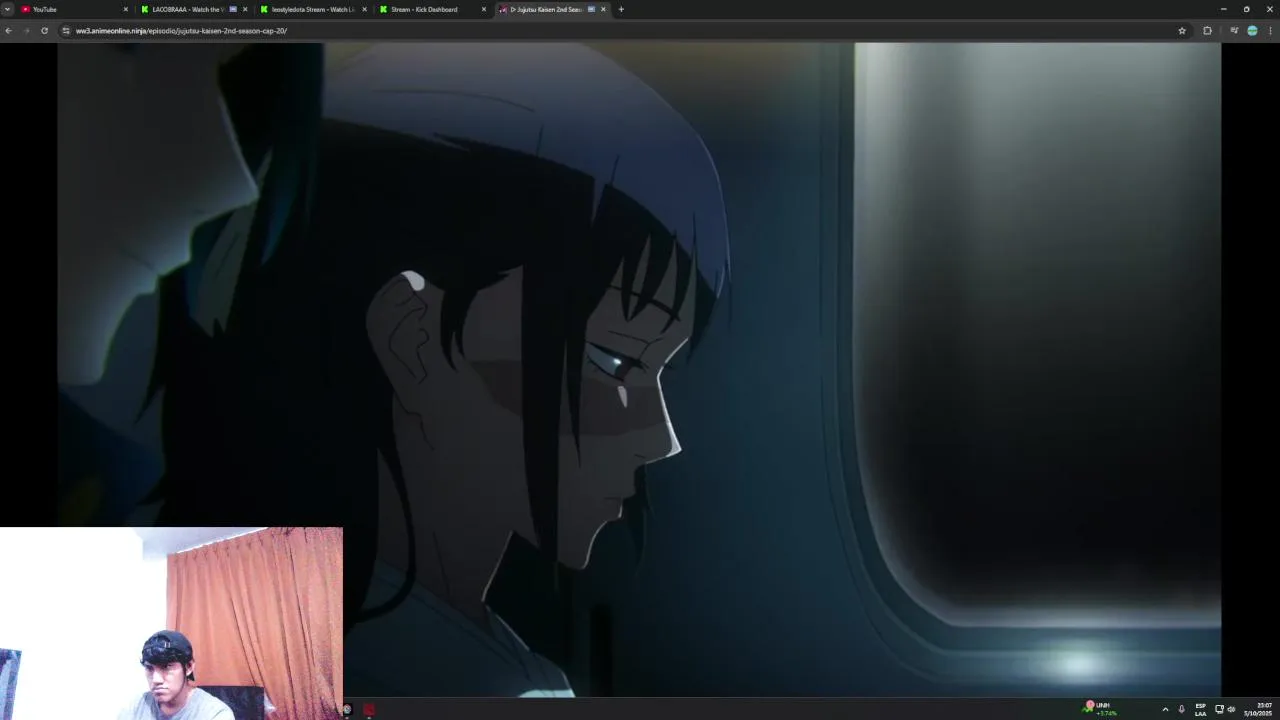The width and height of the screenshot is (1280, 720).
Task: Change the ESP LAA input language
Action: (1200, 709)
